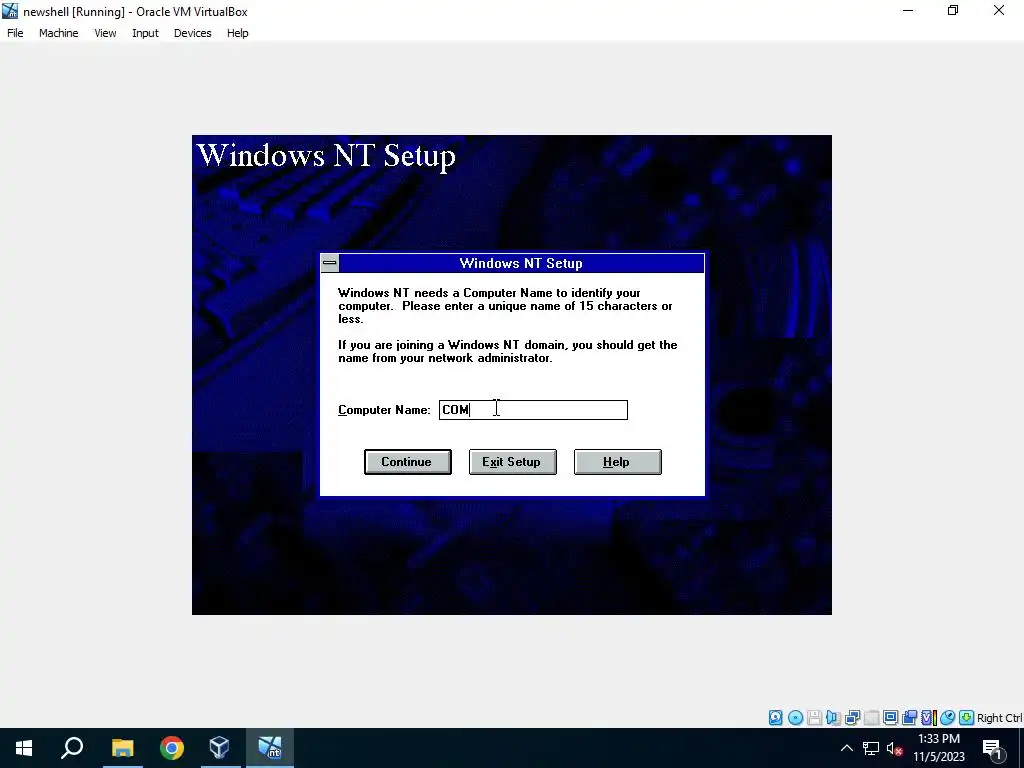Screen dimensions: 1024x768
Task: Click the VirtualBox hard disk activity icon
Action: pos(775,718)
